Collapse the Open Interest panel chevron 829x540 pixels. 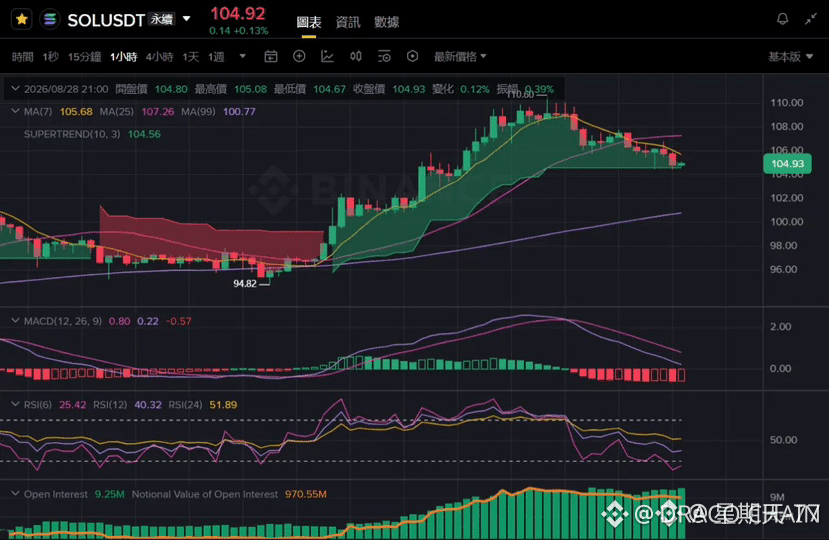coord(15,493)
